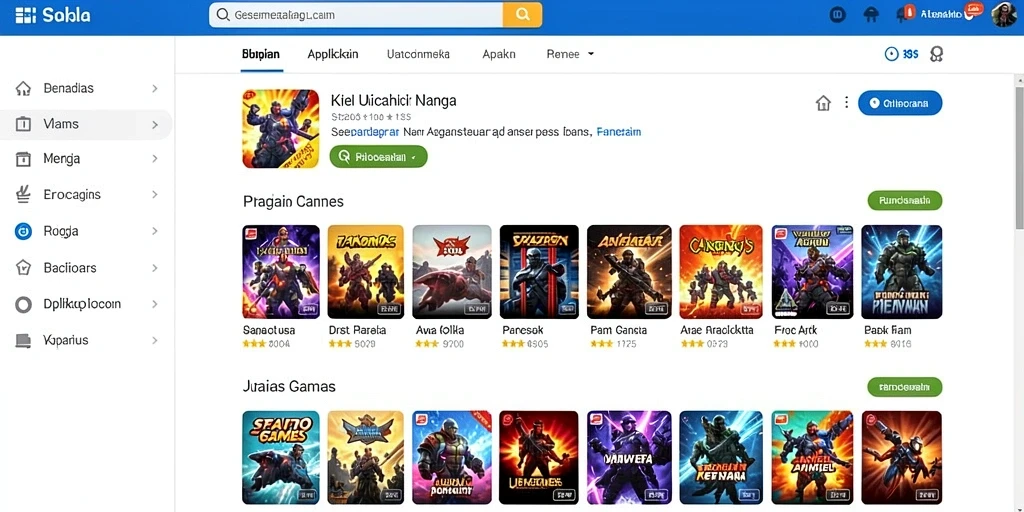
Task: Open the Sobla grid logo icon
Action: pyautogui.click(x=25, y=15)
